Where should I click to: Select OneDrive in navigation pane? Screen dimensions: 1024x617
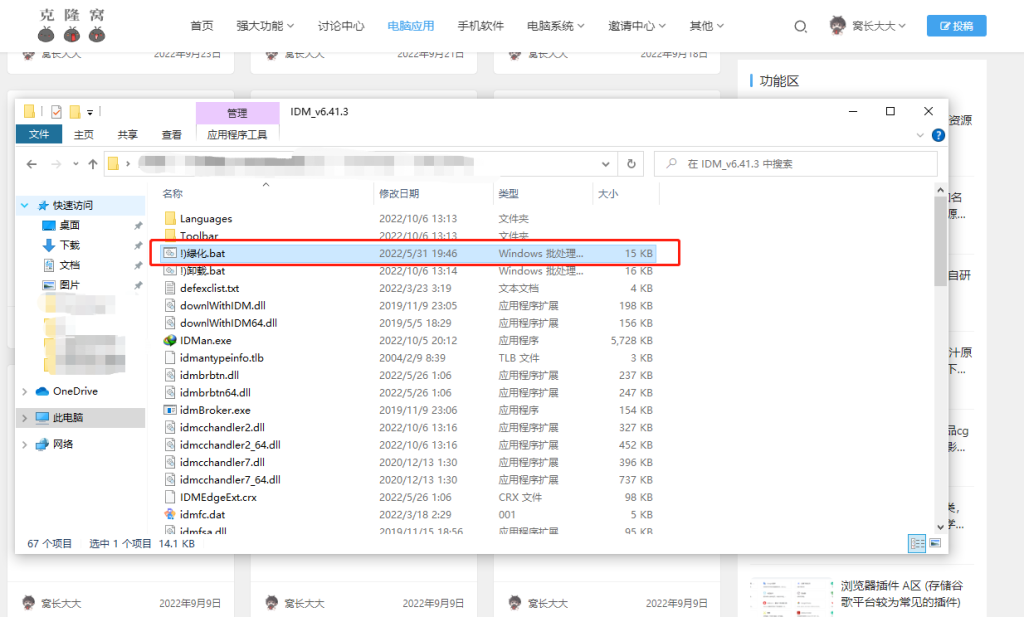[75, 391]
